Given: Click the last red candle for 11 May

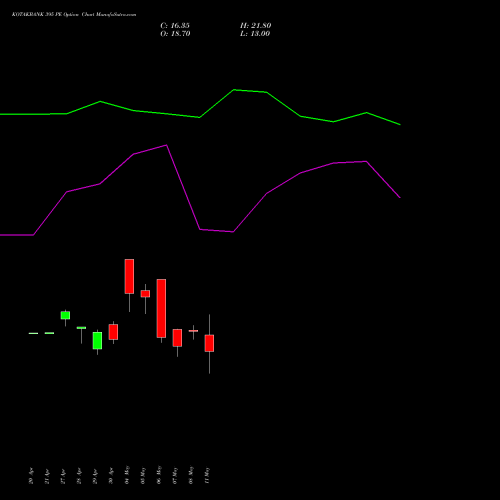Looking at the screenshot, I should (x=209, y=343).
